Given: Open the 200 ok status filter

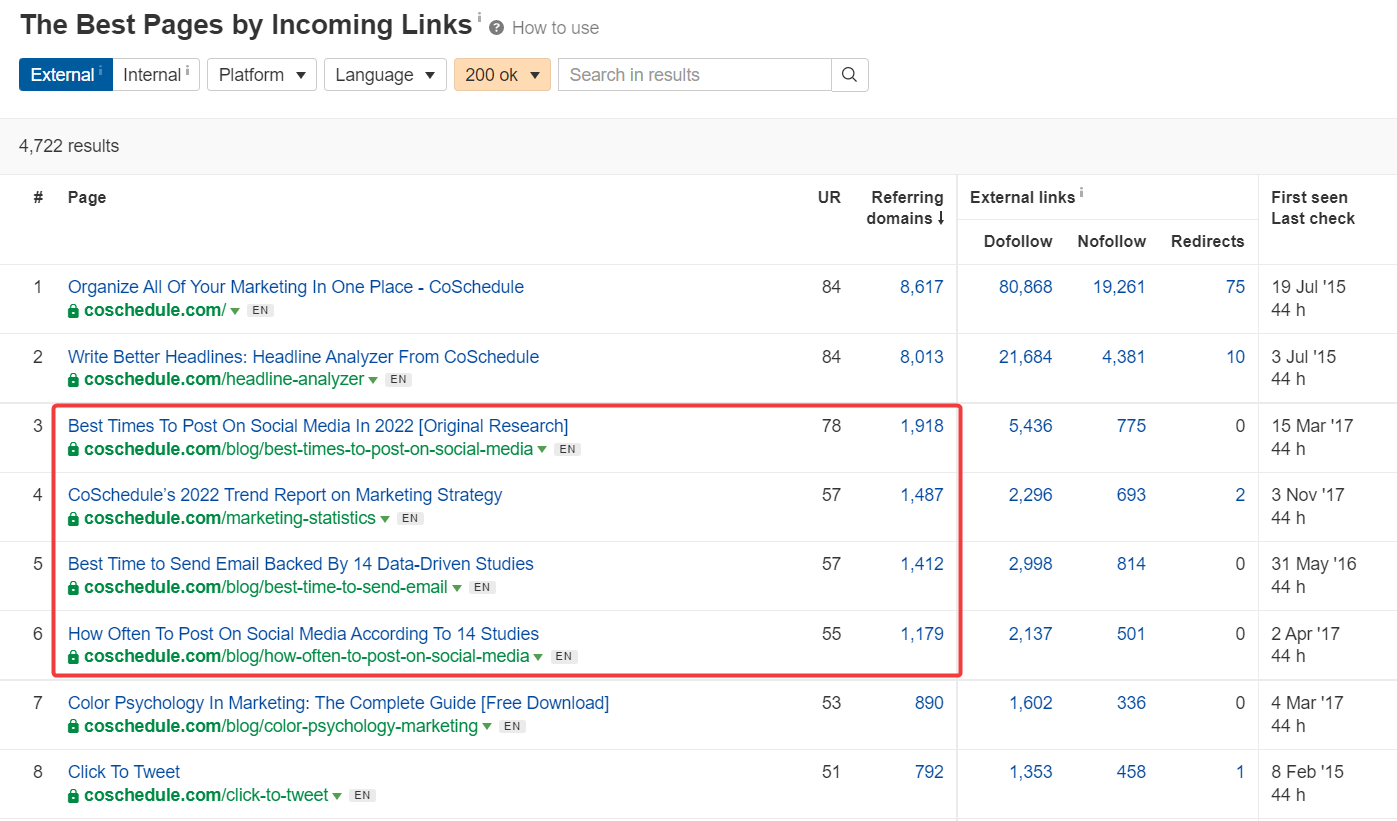Looking at the screenshot, I should pos(502,75).
